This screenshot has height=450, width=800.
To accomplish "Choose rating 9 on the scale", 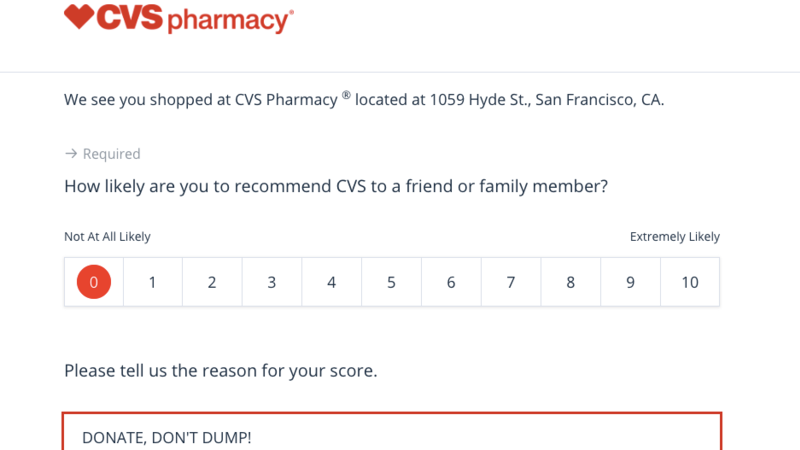I will 630,282.
